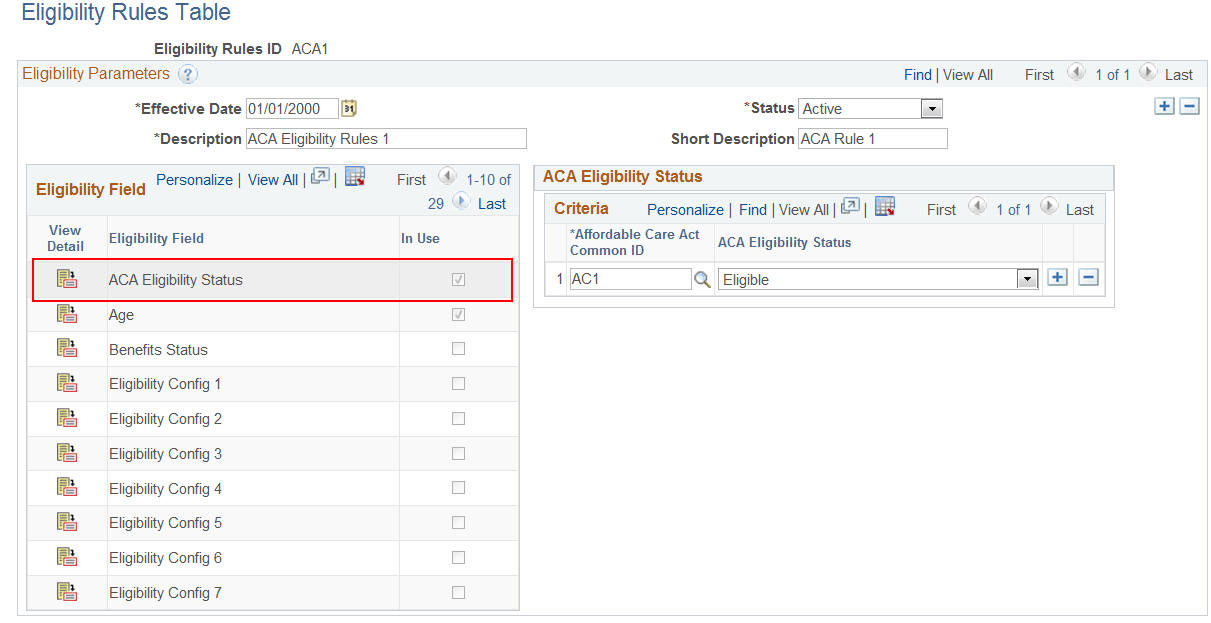Delete the current Eligibility Parameters row
Viewport: 1211px width, 623px height.
(1189, 106)
